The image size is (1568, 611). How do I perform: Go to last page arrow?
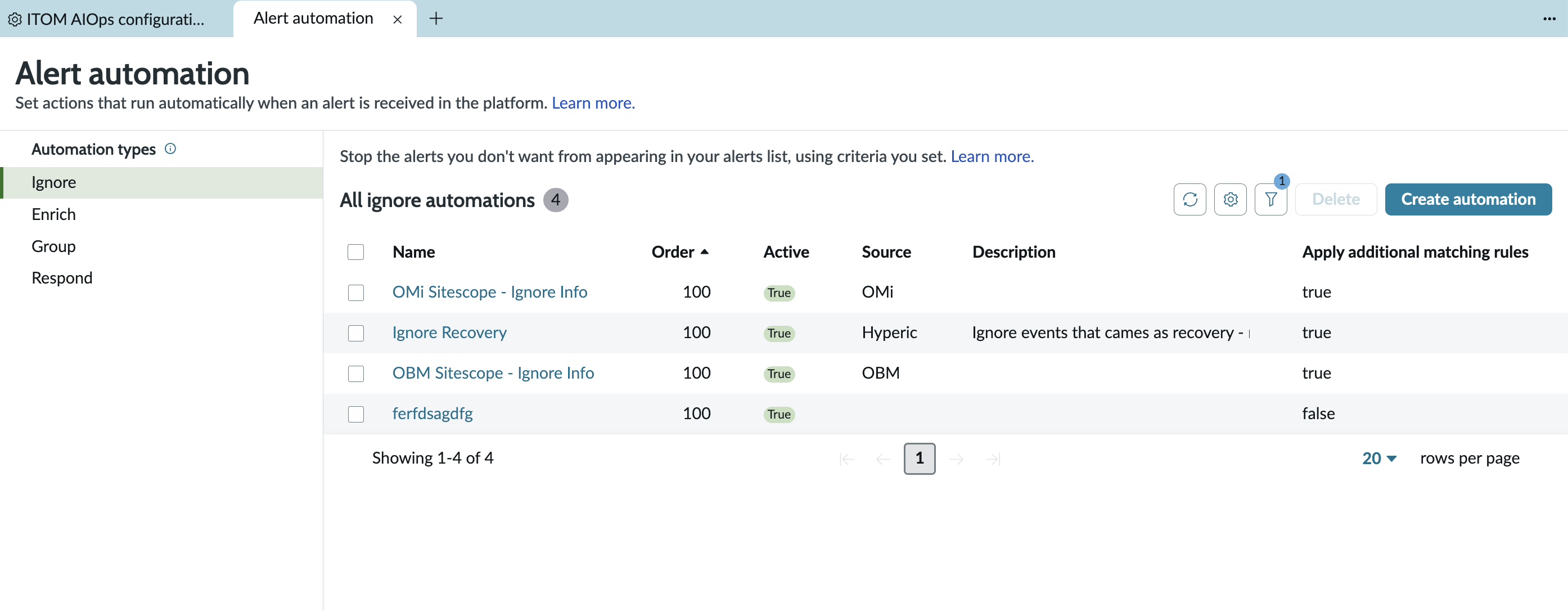pyautogui.click(x=993, y=459)
